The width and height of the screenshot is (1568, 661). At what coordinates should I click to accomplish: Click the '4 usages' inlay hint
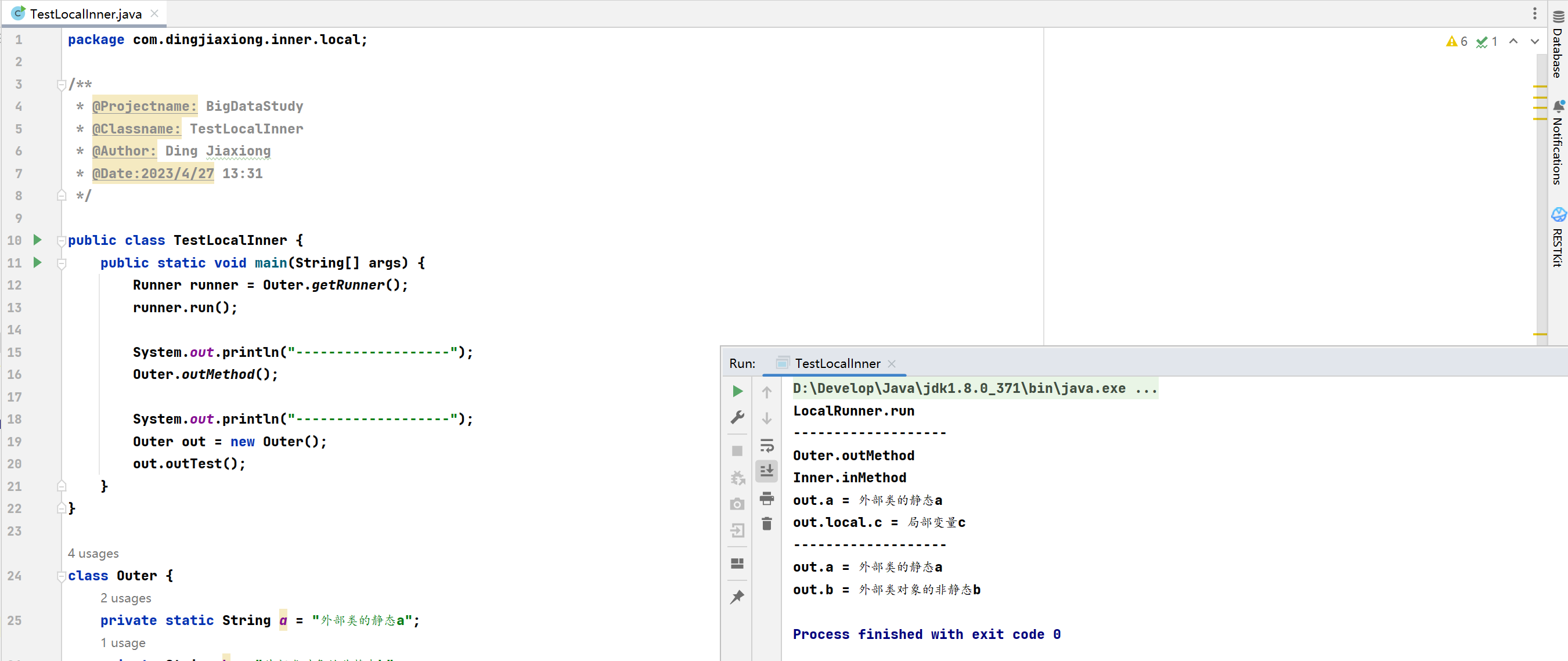pyautogui.click(x=93, y=553)
